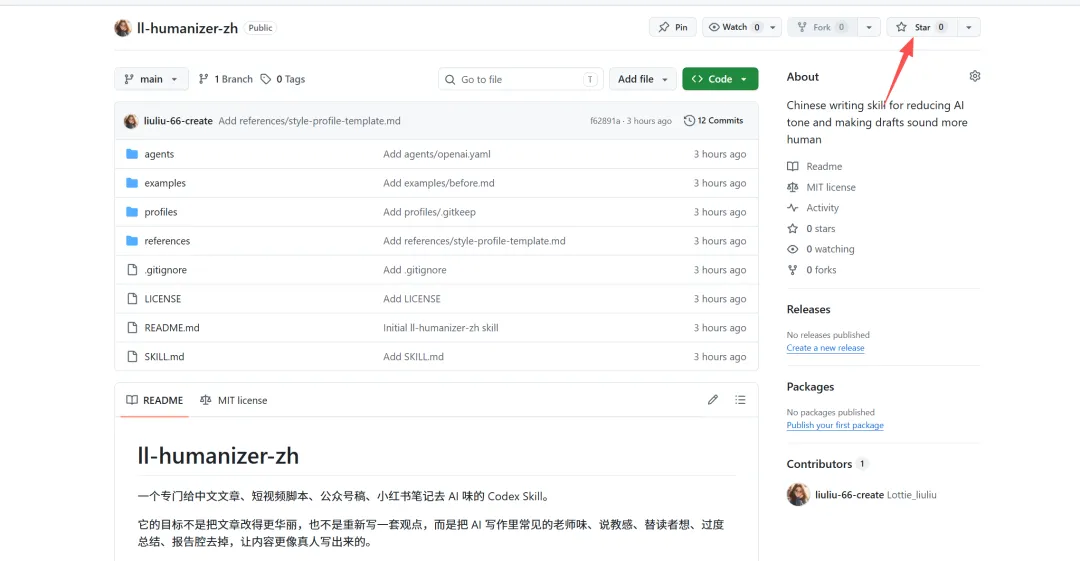1080x561 pixels.
Task: Edit README with the pencil icon
Action: tap(713, 400)
